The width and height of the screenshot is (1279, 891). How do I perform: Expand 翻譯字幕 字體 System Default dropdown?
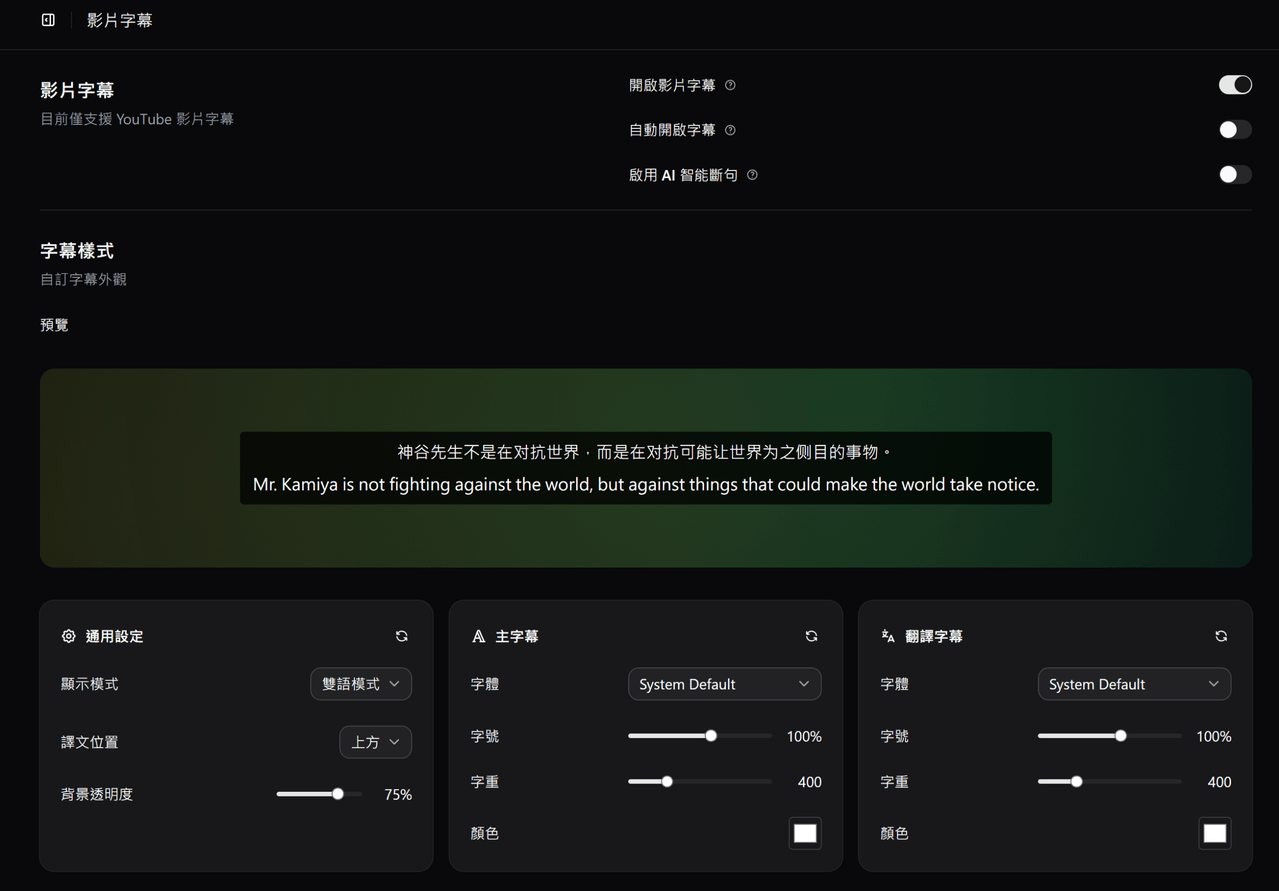pos(1134,684)
